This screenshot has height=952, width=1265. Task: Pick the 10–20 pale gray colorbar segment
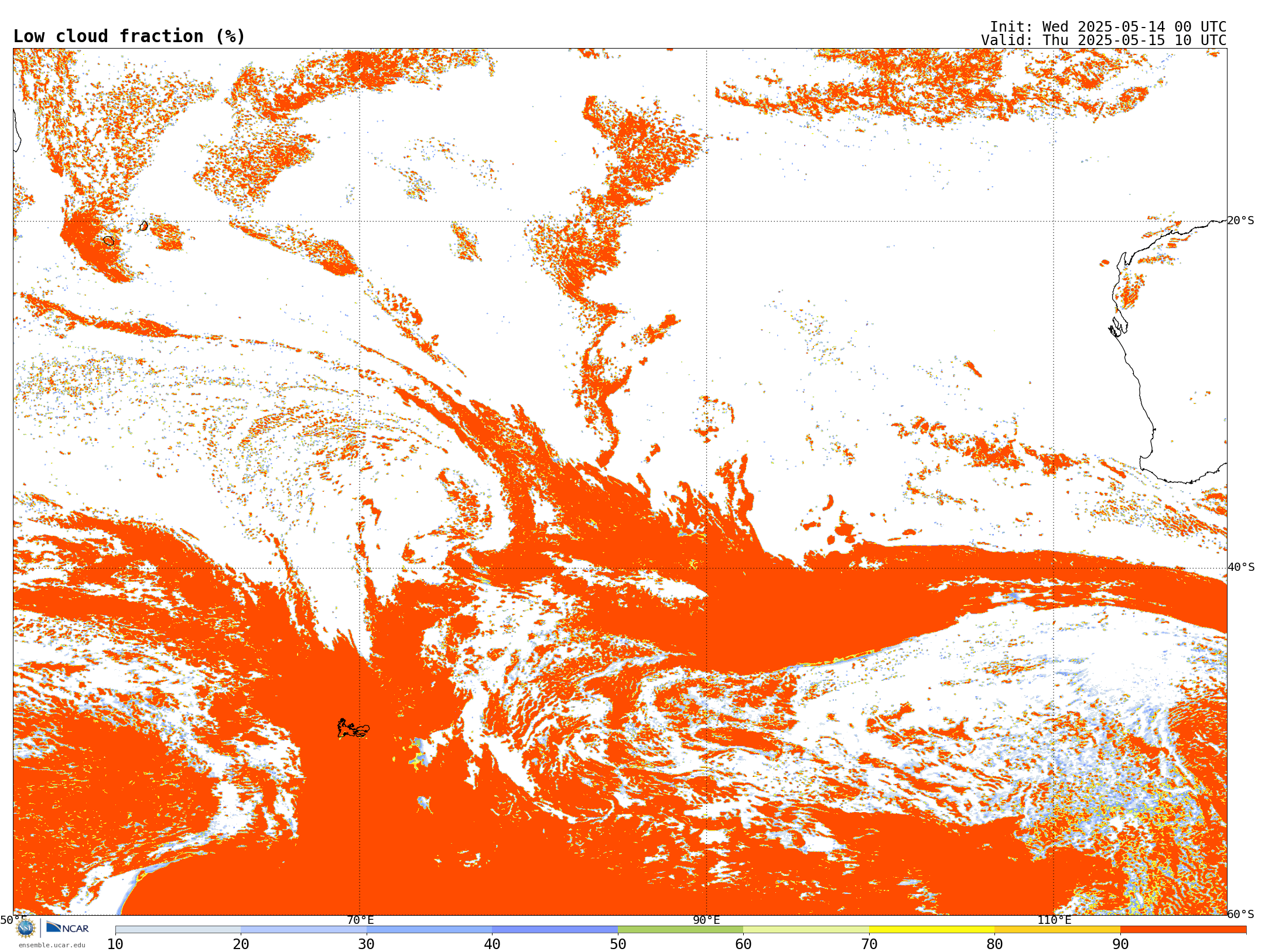[178, 930]
